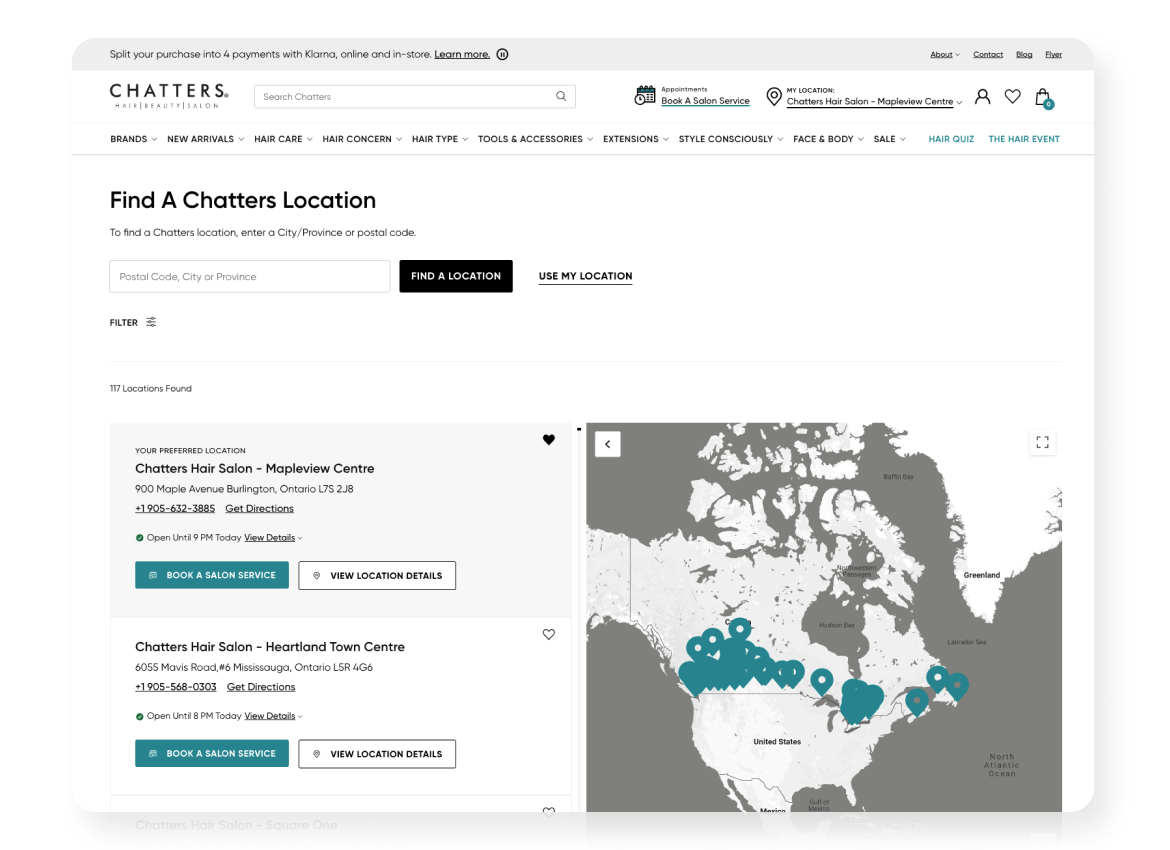The width and height of the screenshot is (1170, 850).
Task: Click the FIND A LOCATION button
Action: [456, 276]
